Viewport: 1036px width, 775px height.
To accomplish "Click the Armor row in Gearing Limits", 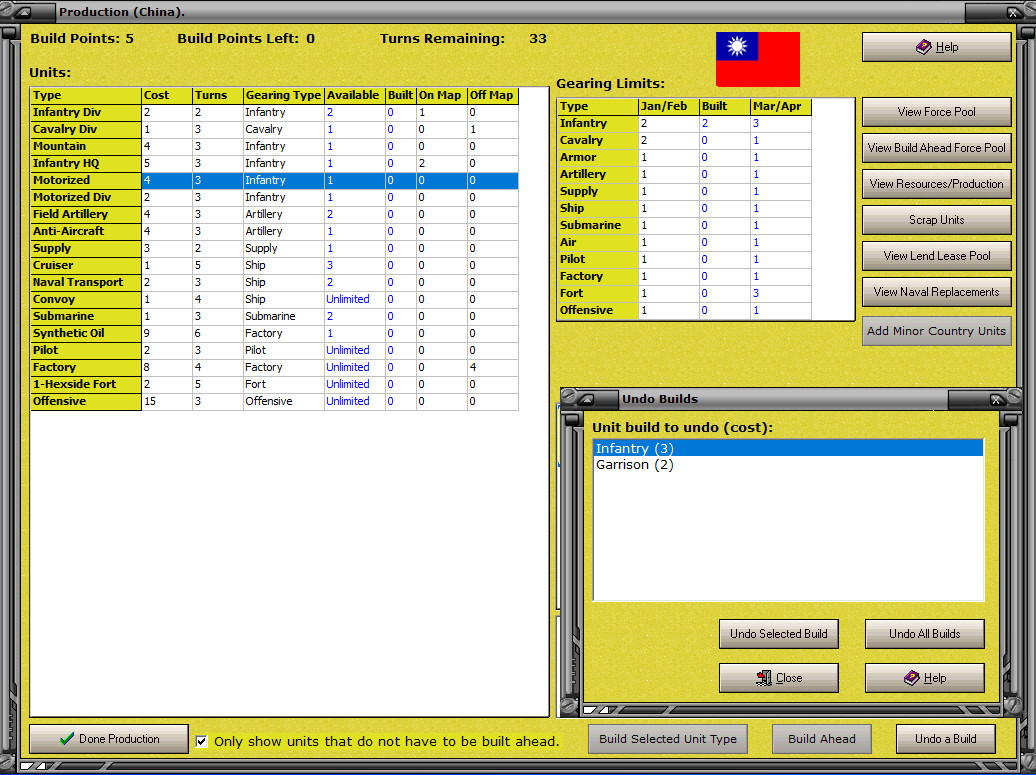I will coord(684,157).
